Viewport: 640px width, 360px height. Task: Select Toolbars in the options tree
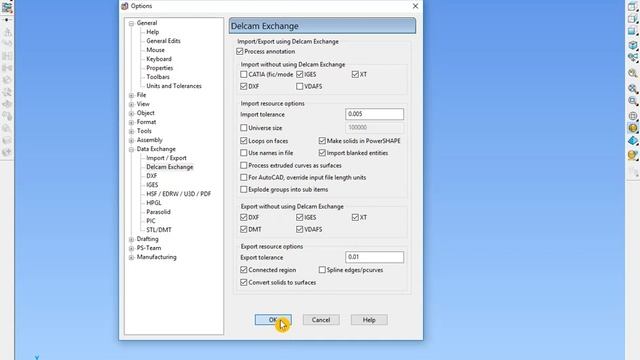(x=158, y=77)
